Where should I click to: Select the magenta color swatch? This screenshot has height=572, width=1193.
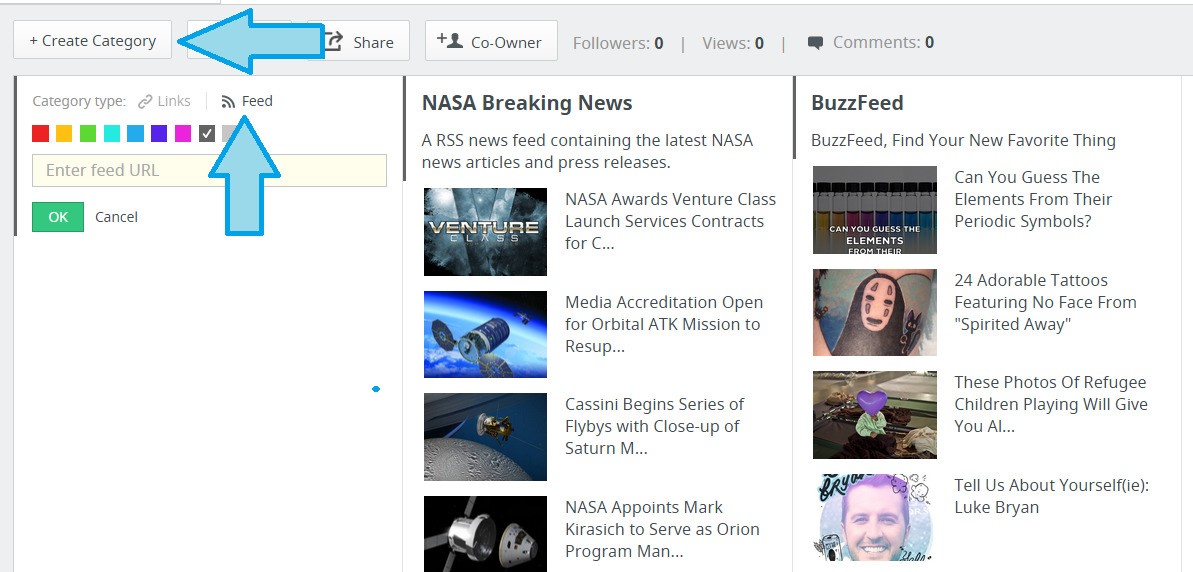[x=183, y=133]
